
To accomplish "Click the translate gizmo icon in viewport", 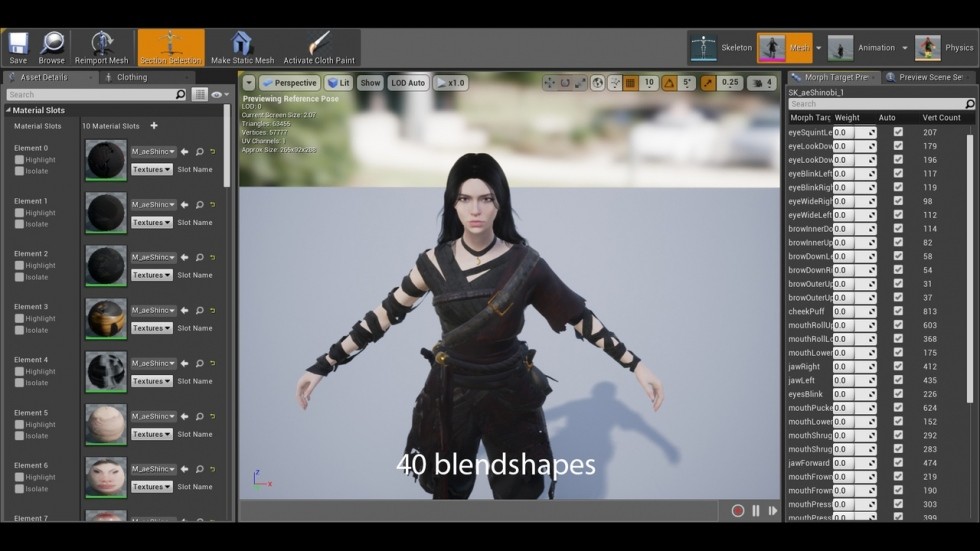I will point(549,82).
